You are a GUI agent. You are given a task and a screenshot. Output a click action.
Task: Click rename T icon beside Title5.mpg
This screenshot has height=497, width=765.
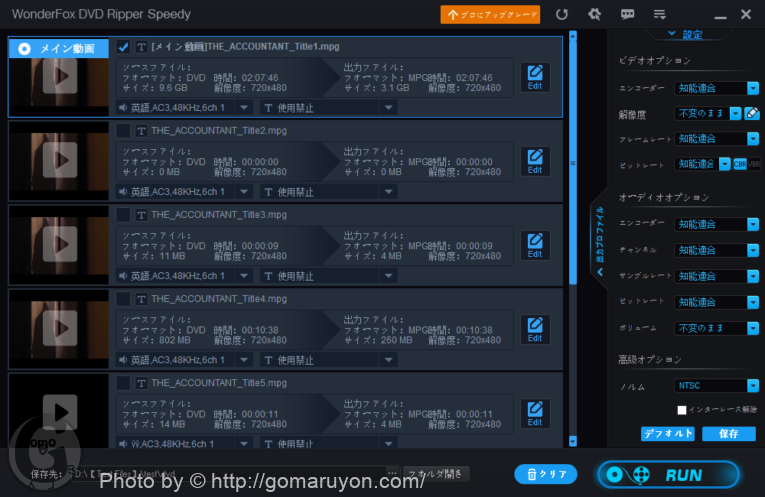[141, 383]
